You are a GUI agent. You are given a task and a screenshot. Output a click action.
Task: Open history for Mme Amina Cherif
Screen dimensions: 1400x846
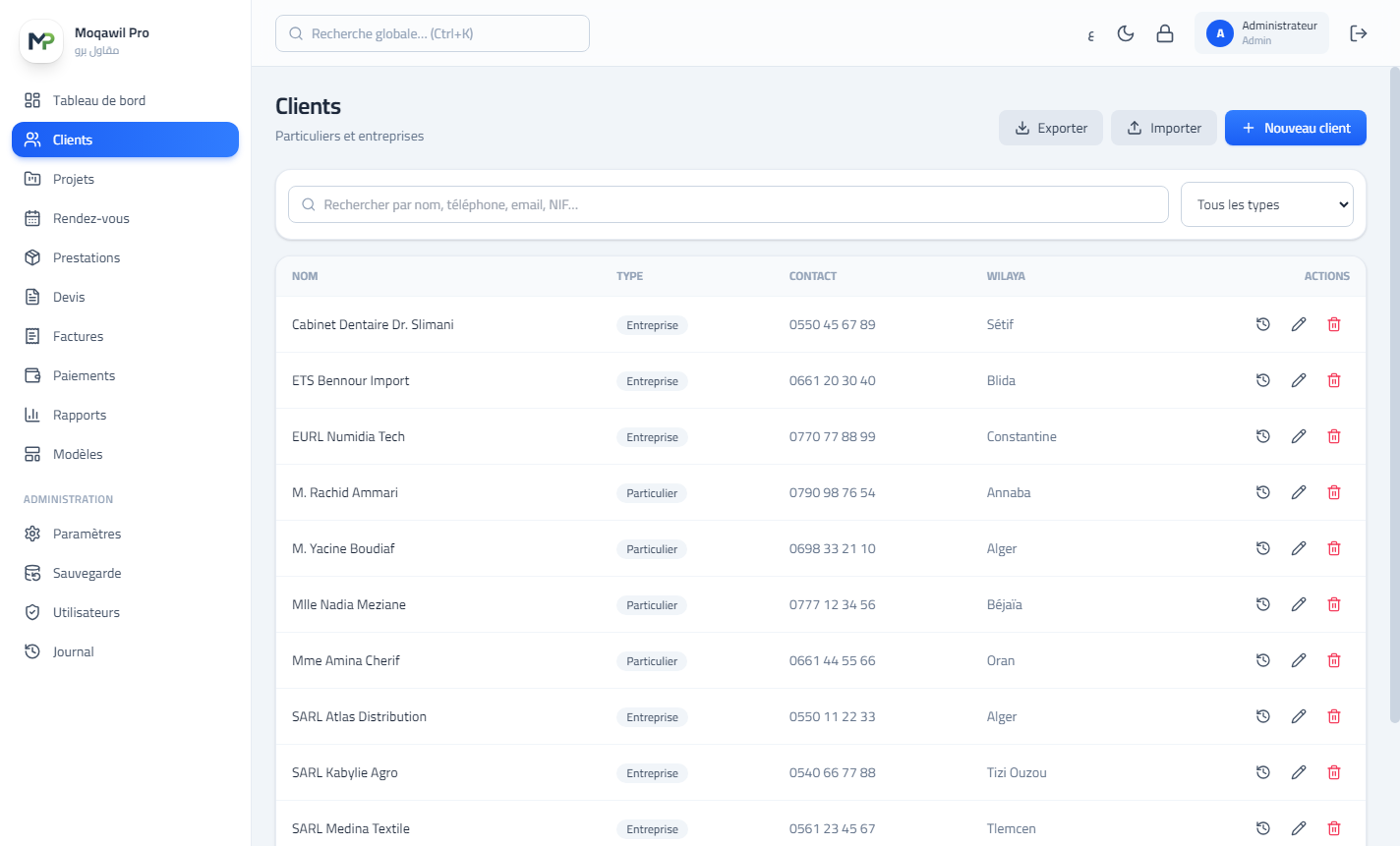pyautogui.click(x=1263, y=660)
